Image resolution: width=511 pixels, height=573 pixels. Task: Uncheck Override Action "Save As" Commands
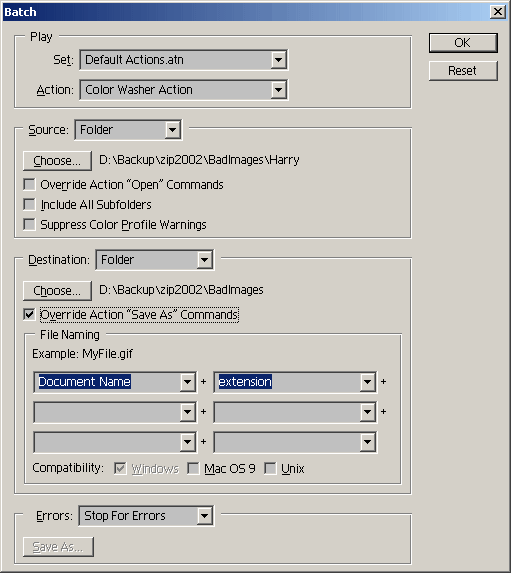tap(29, 315)
